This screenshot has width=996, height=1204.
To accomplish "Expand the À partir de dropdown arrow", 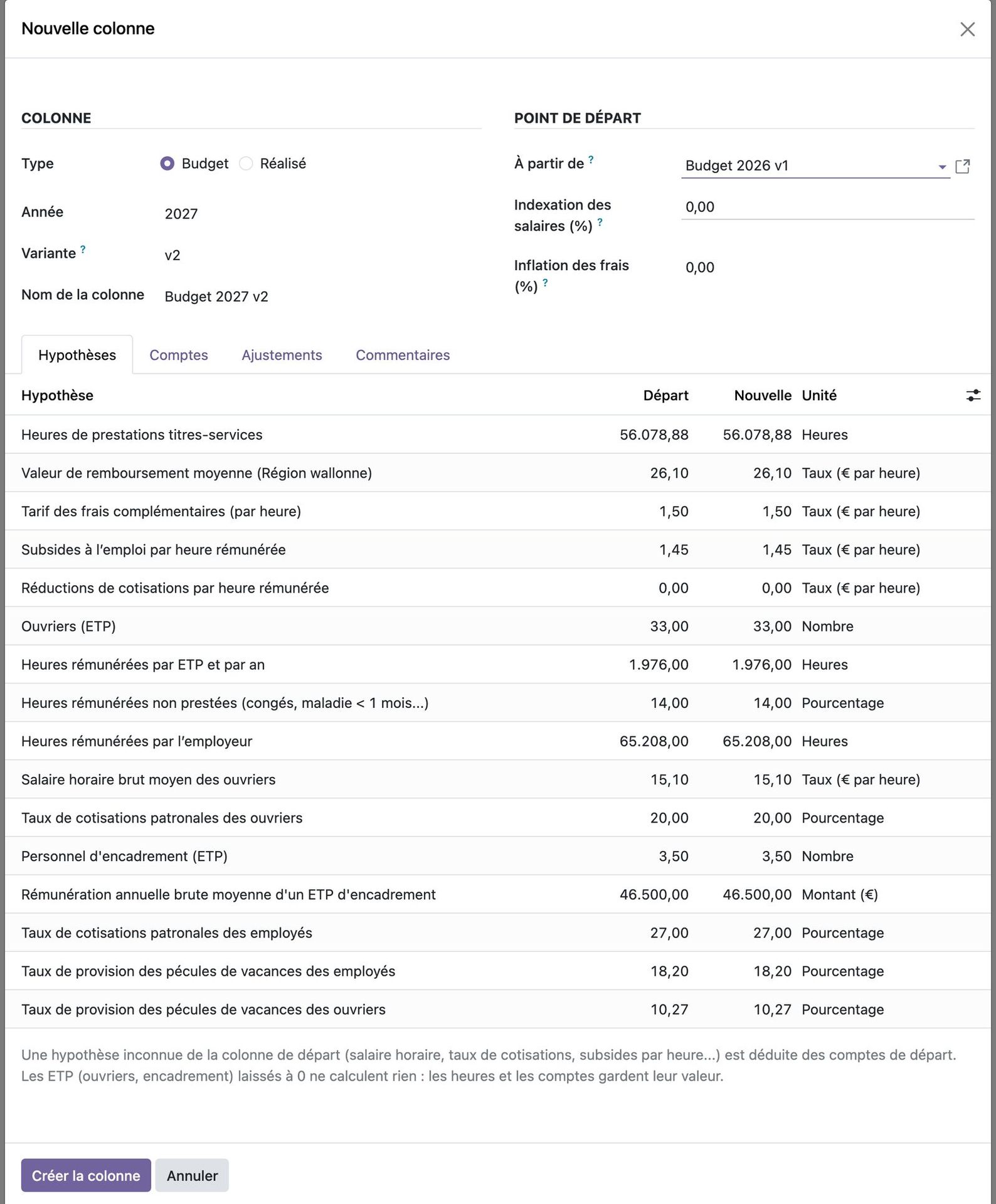I will pos(941,167).
